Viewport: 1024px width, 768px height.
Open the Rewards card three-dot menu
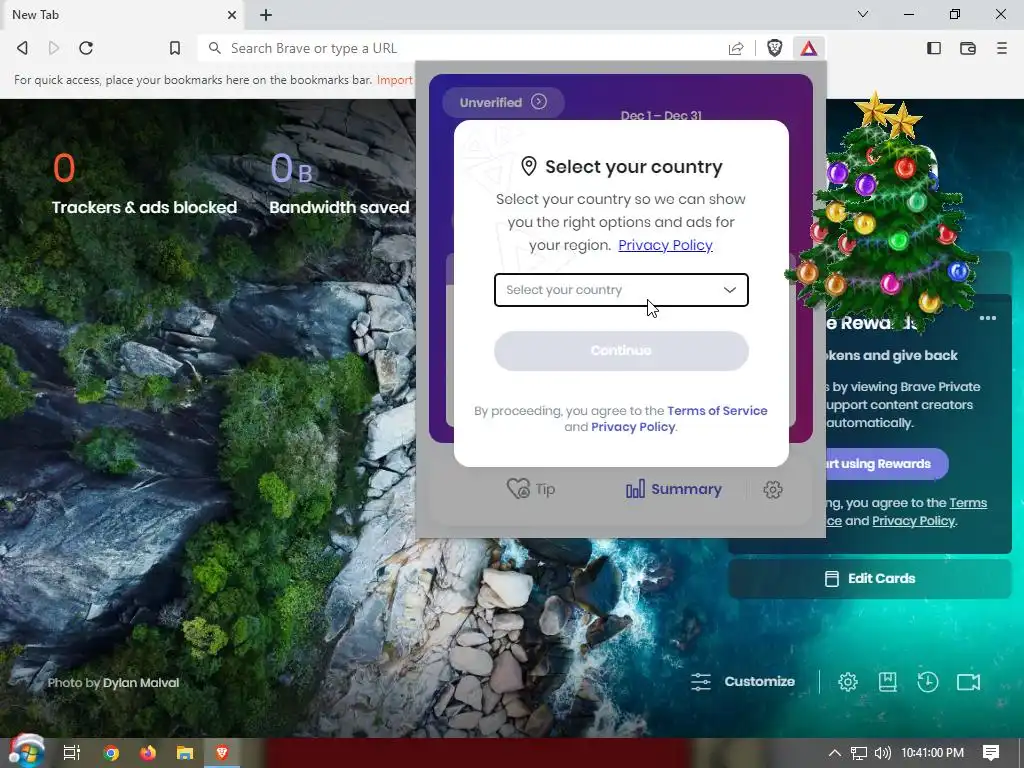click(987, 318)
